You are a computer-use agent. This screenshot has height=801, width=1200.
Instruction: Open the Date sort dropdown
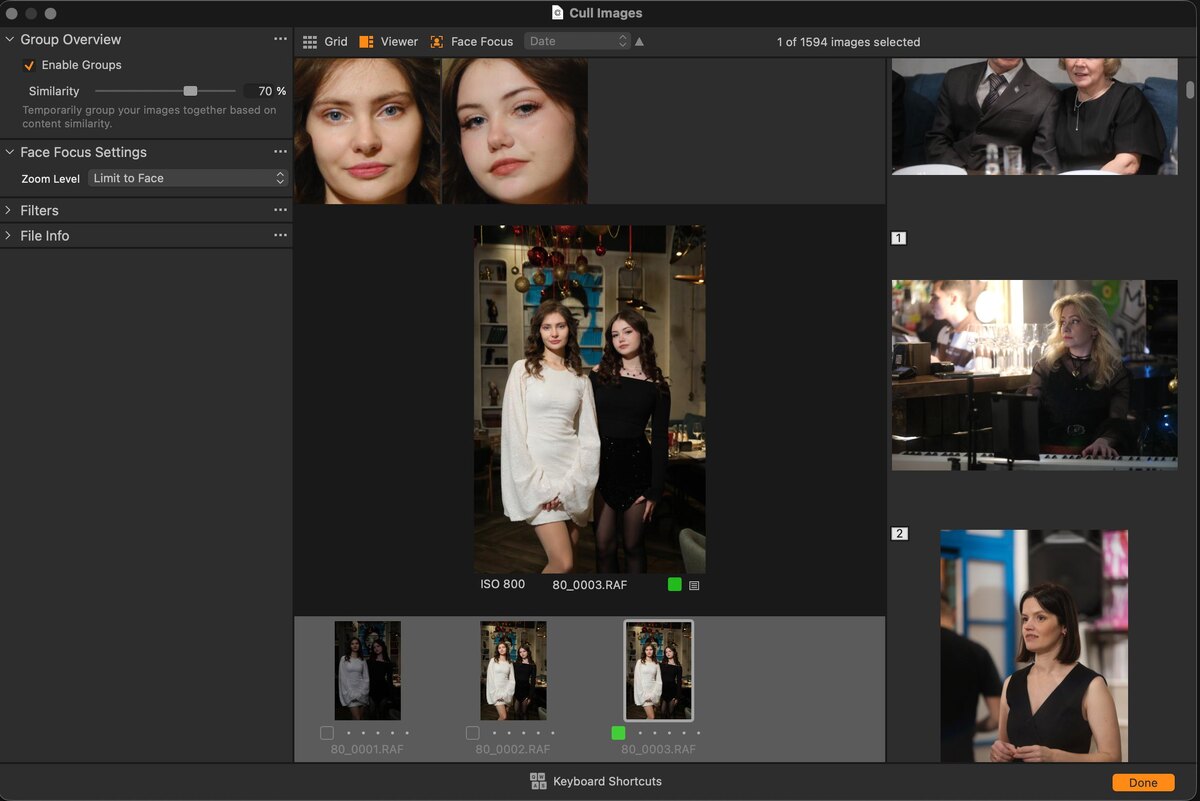(x=577, y=42)
